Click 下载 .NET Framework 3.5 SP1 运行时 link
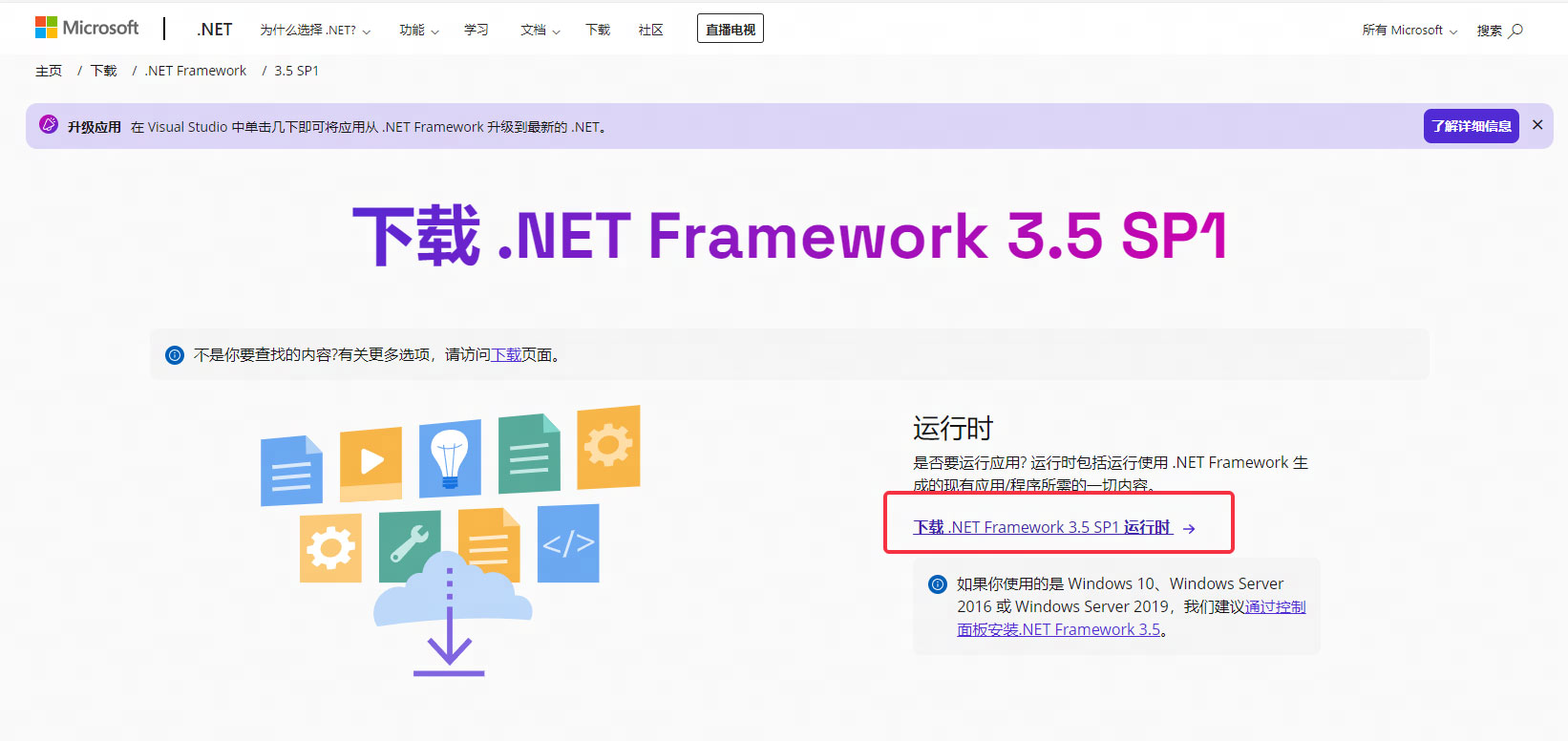 1042,527
